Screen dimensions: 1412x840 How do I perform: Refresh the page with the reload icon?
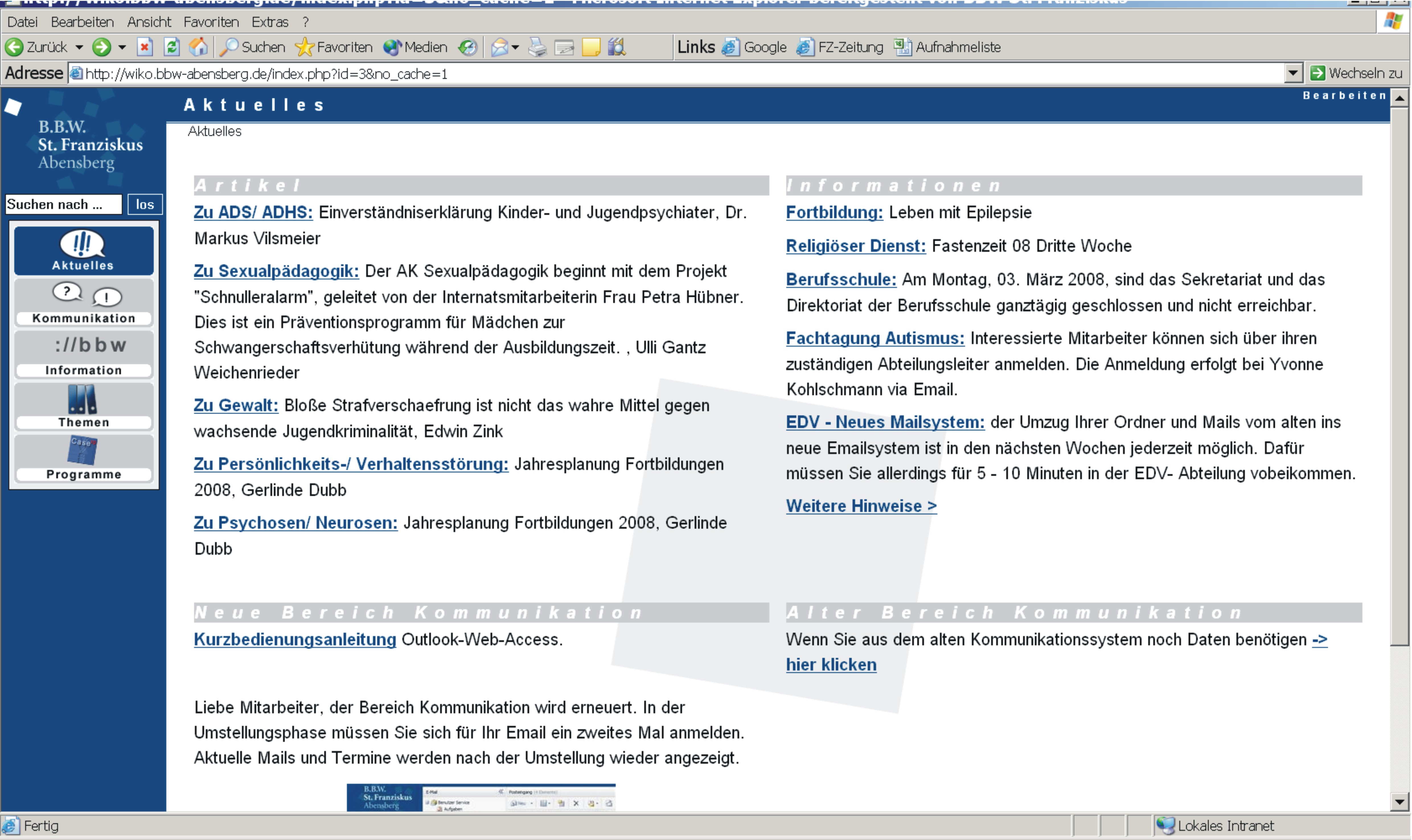(172, 47)
